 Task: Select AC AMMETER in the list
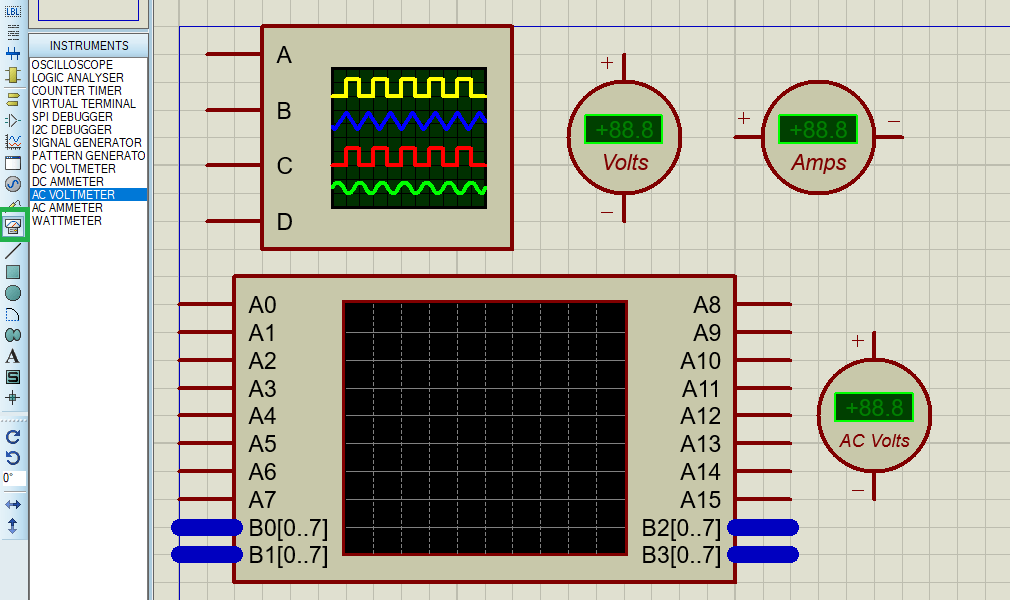click(x=89, y=208)
